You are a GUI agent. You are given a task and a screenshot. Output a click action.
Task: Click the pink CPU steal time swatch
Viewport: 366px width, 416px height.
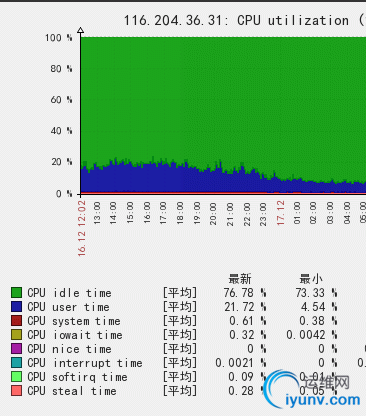16,391
